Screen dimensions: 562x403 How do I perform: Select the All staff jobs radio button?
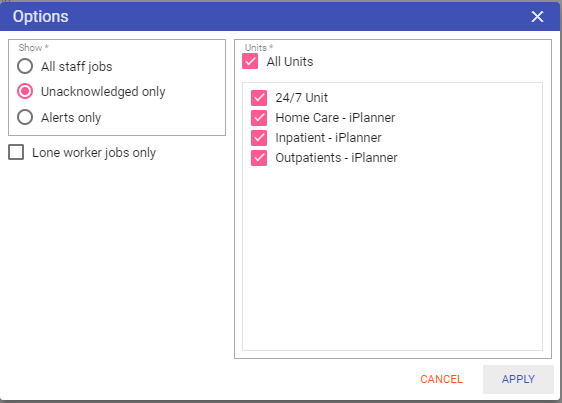coord(25,66)
